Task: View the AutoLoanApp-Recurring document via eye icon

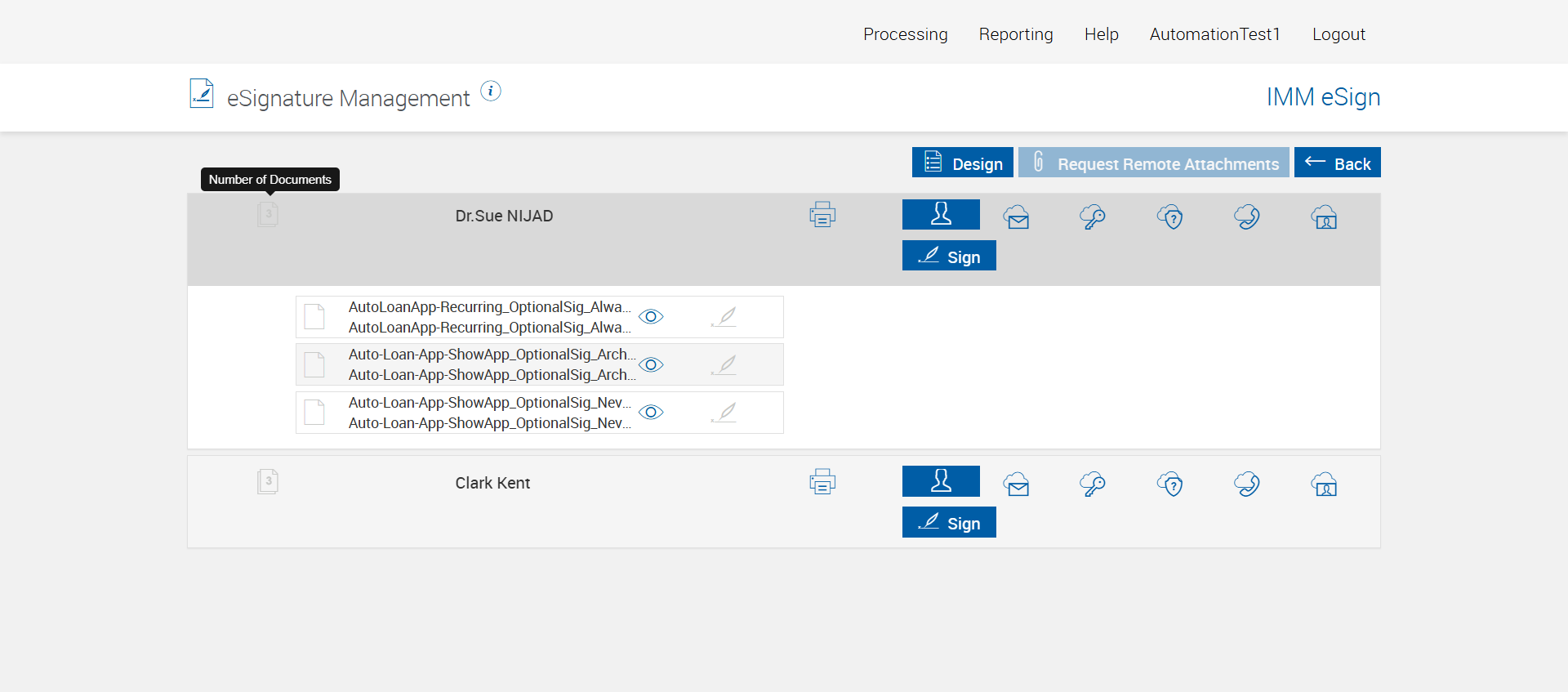Action: 651,317
